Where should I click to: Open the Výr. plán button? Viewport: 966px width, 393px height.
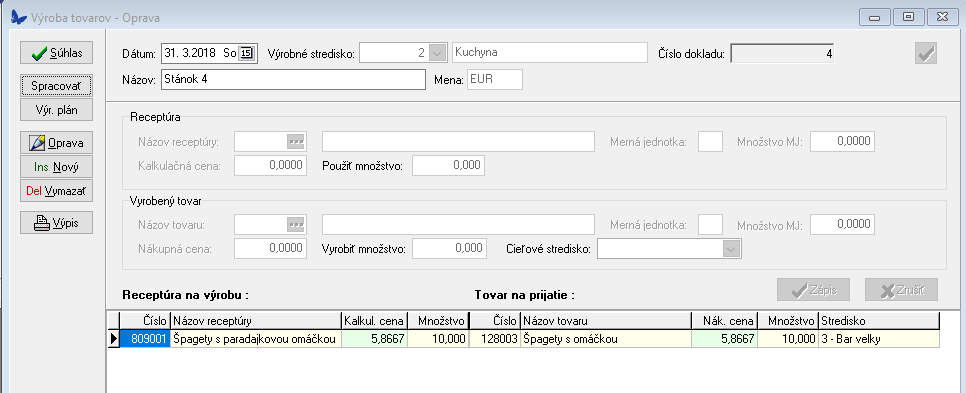[57, 109]
